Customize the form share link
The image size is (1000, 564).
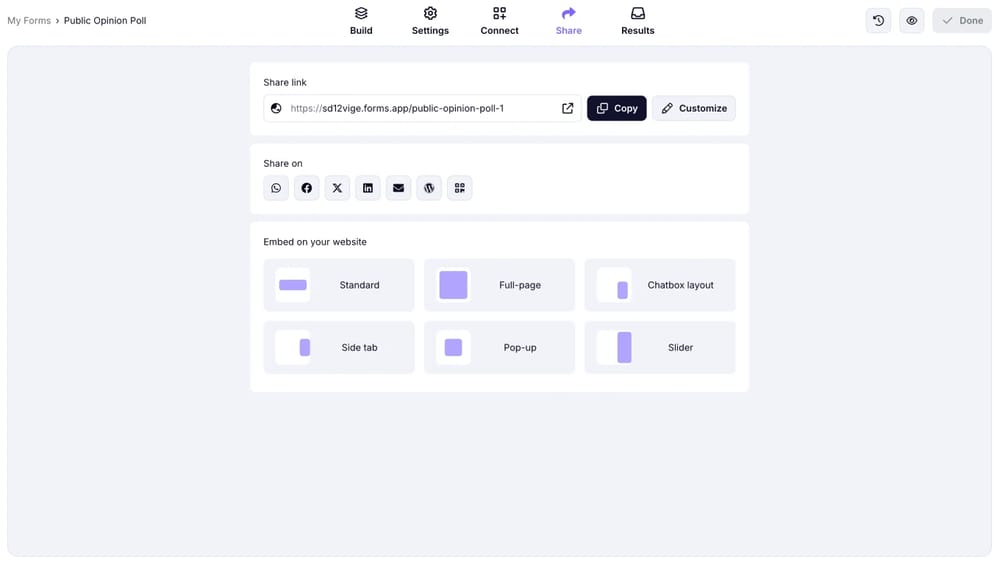693,108
